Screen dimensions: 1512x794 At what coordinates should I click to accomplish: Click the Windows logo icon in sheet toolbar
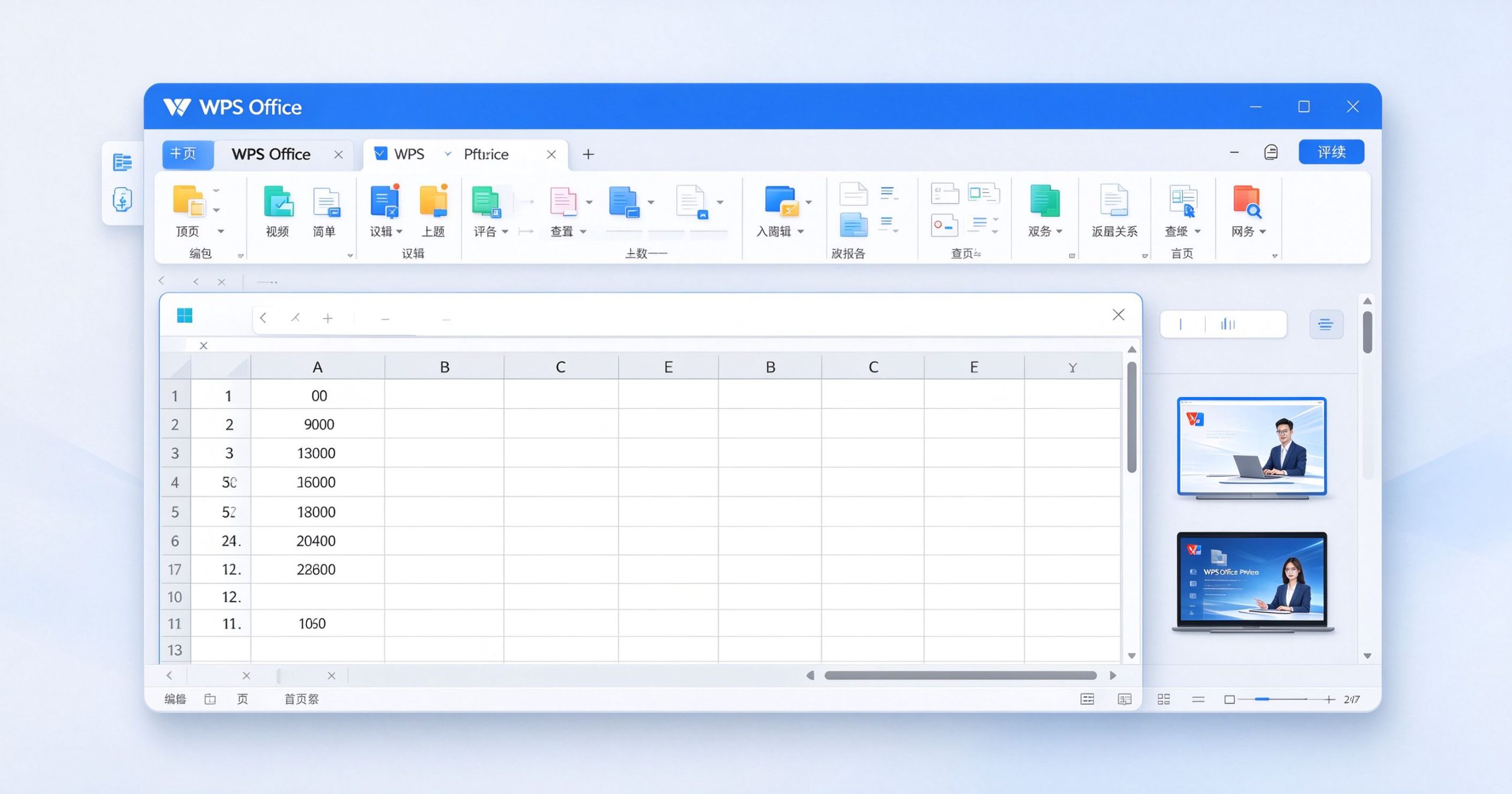(x=185, y=315)
